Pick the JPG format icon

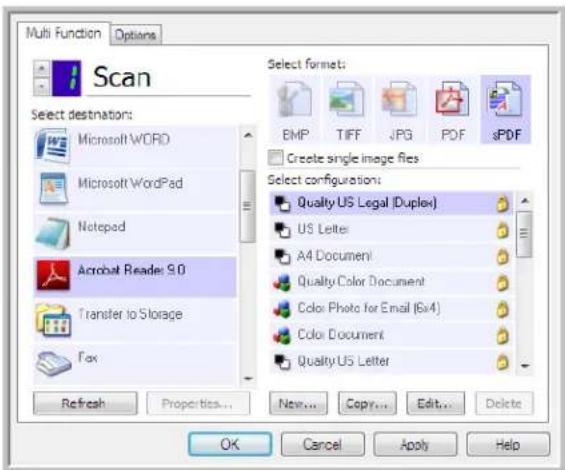pos(399,99)
